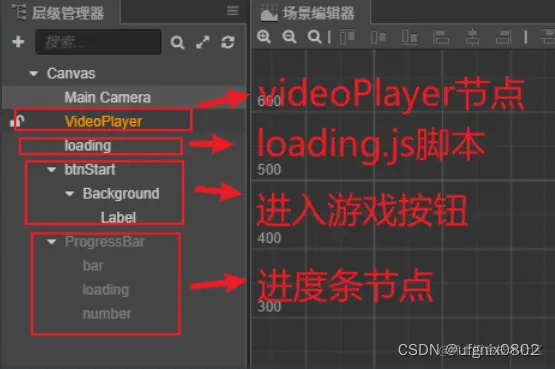Select the Main Camera node

pos(108,98)
